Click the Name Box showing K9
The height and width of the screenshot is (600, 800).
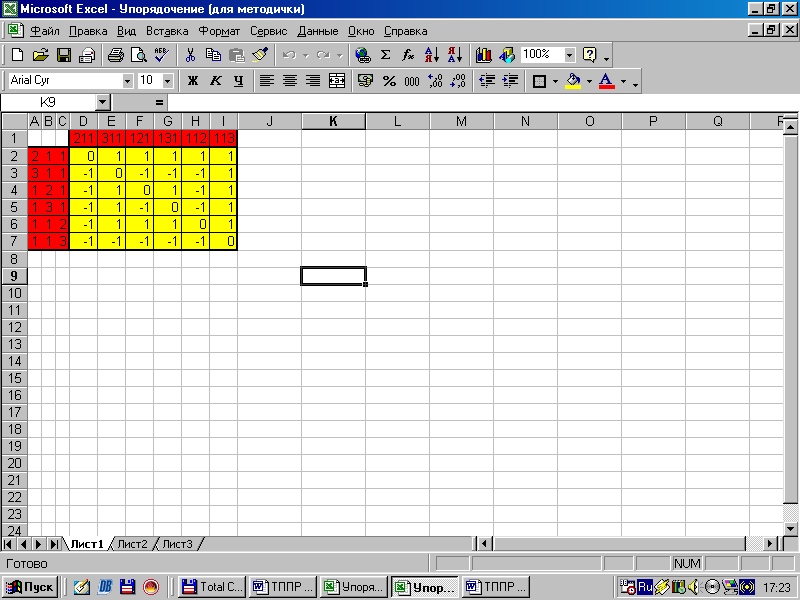[48, 103]
